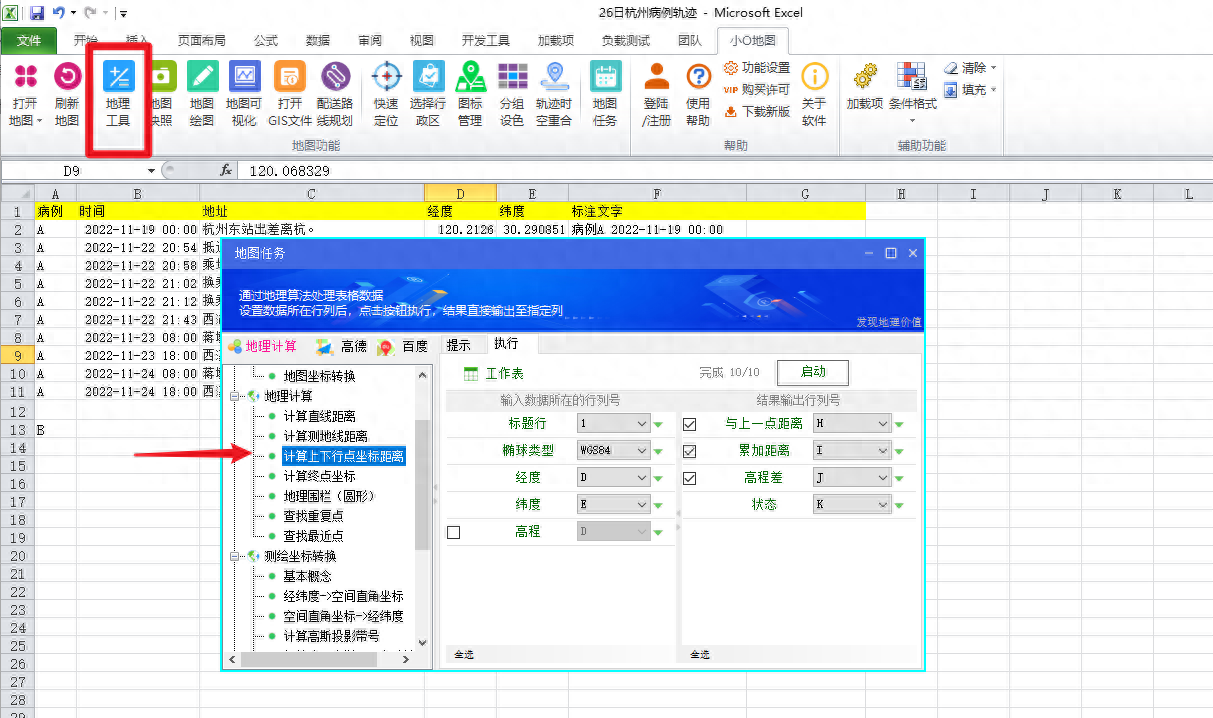Click the 启动 start button
Screen dimensions: 1213x718
click(812, 372)
